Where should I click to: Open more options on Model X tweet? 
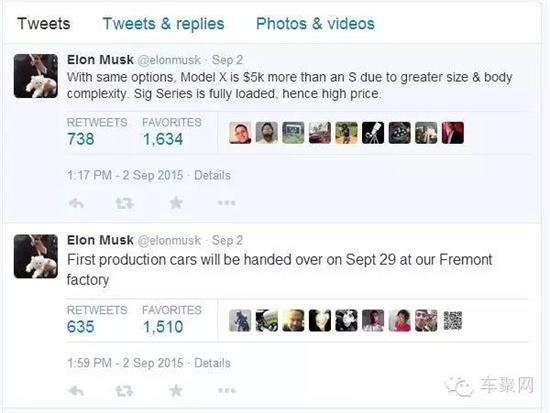tap(227, 202)
